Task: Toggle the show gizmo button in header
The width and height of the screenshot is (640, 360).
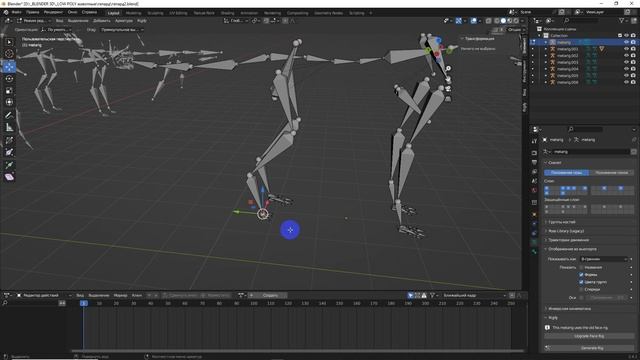Action: click(459, 20)
